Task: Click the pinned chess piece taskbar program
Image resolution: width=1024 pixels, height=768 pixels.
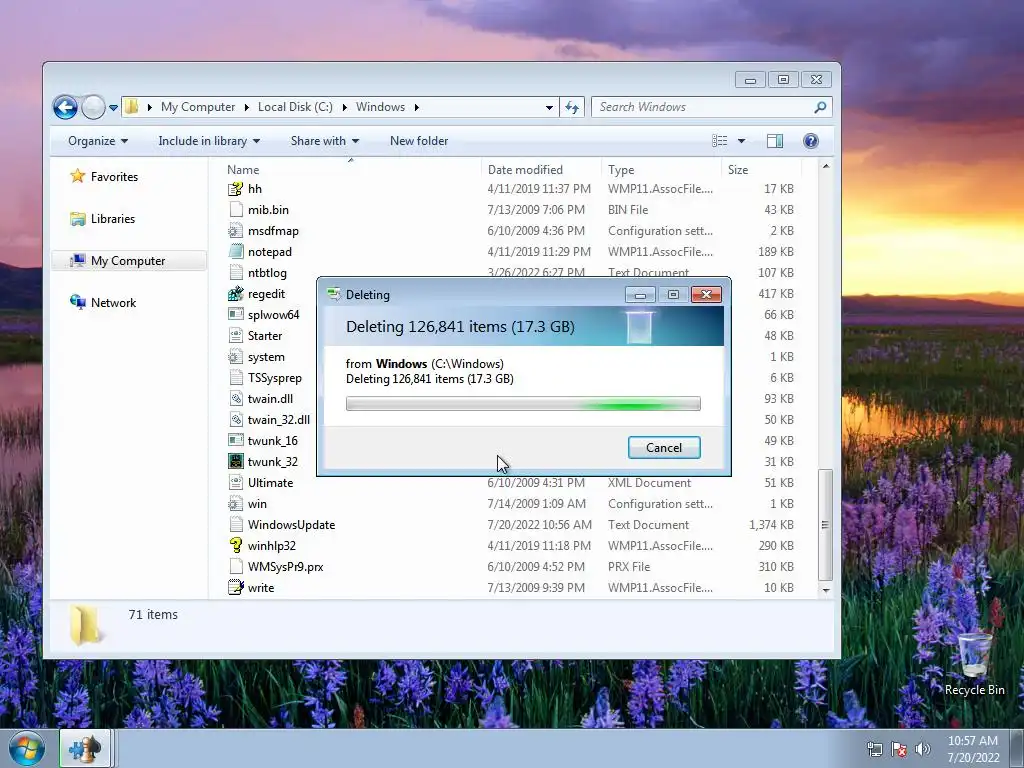Action: pyautogui.click(x=85, y=748)
